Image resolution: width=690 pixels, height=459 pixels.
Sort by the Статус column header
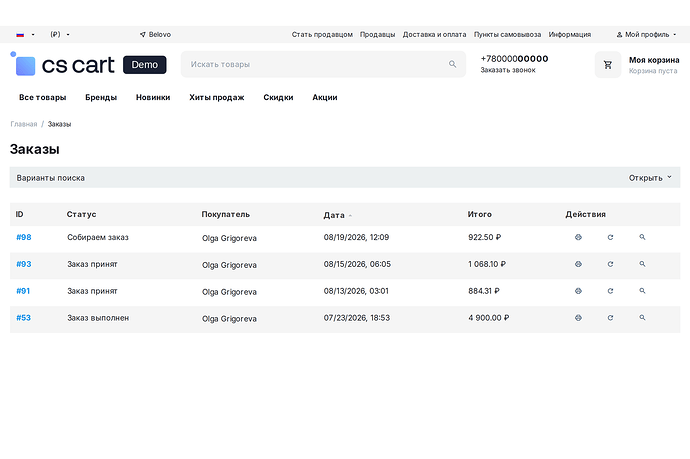[x=81, y=214]
